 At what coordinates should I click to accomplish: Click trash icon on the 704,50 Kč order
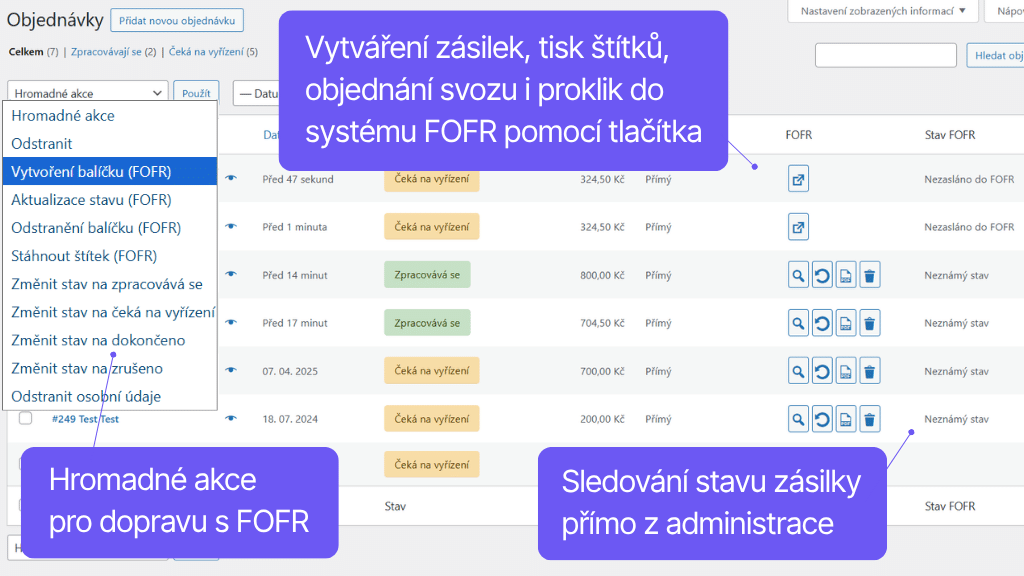(x=869, y=322)
